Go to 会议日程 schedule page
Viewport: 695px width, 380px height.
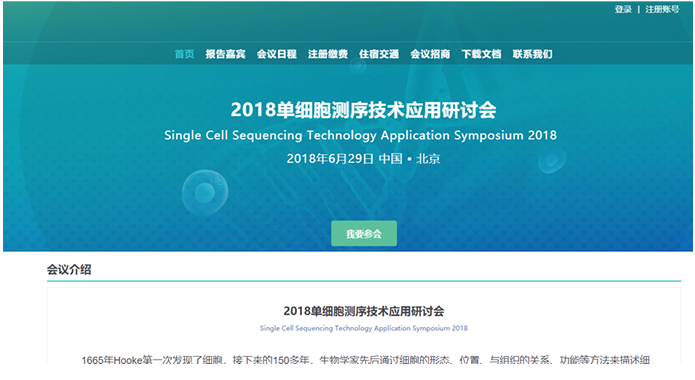coord(277,54)
